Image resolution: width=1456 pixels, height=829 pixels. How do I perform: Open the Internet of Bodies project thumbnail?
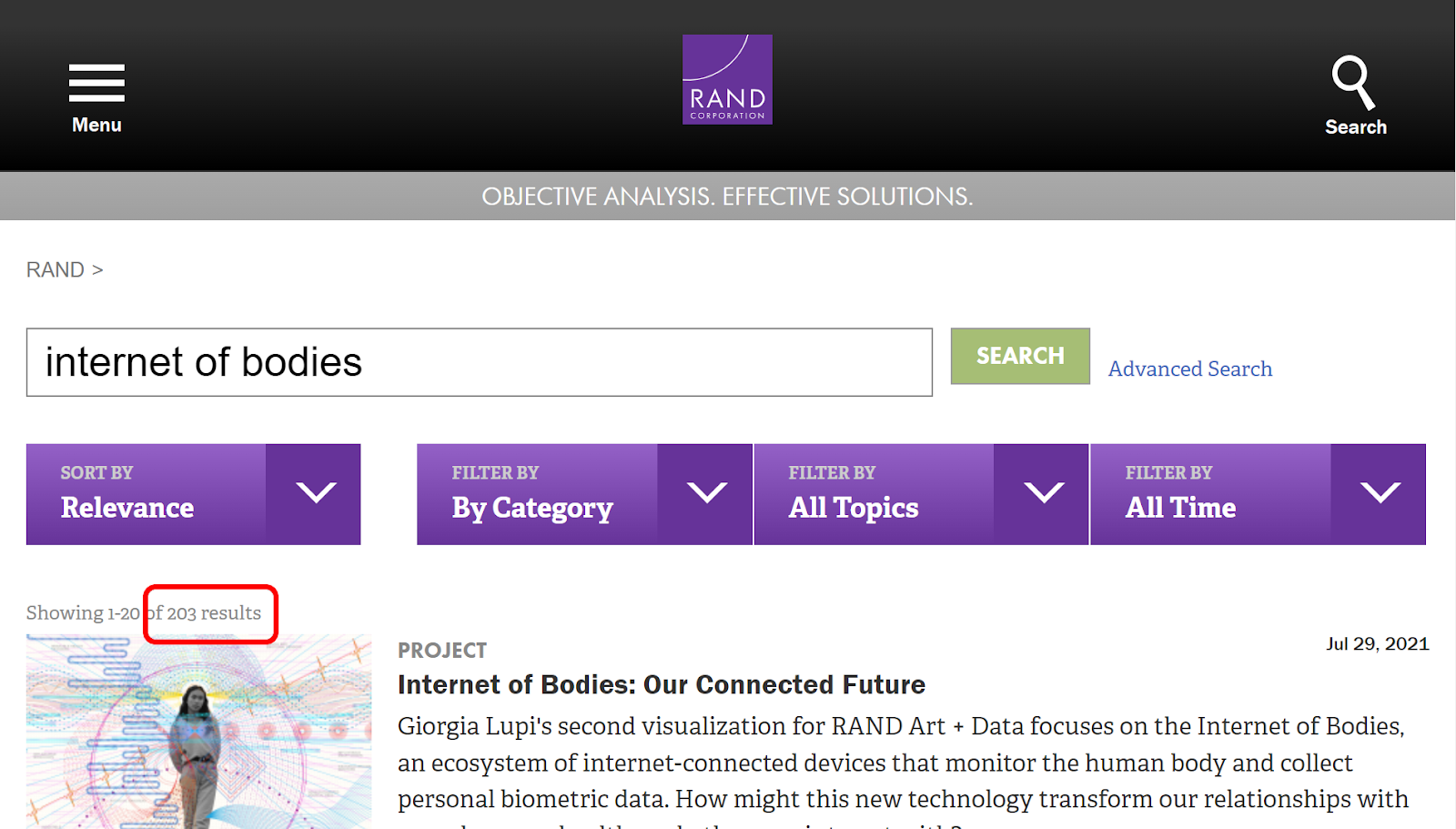tap(198, 733)
